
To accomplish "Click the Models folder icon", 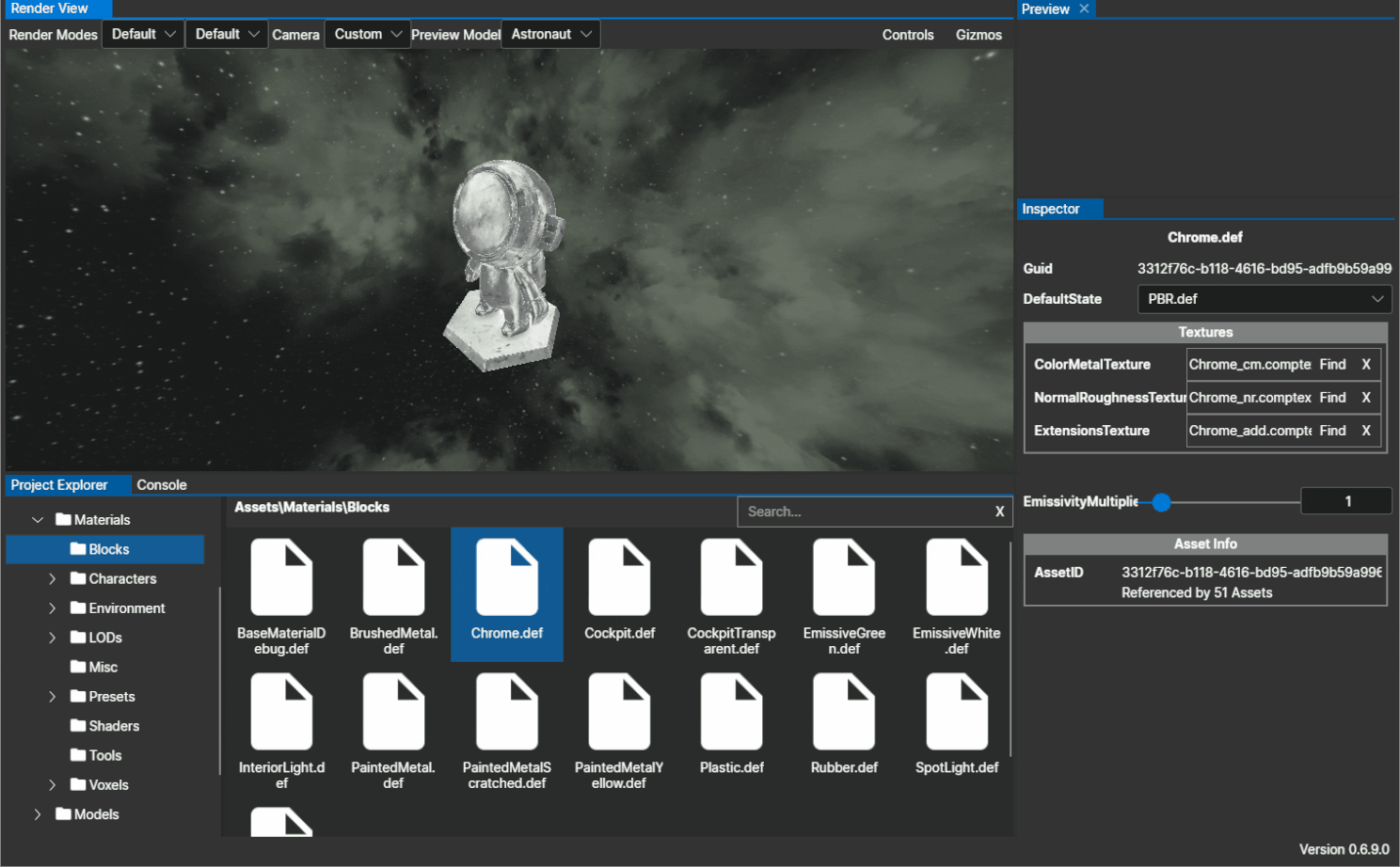I will [64, 814].
